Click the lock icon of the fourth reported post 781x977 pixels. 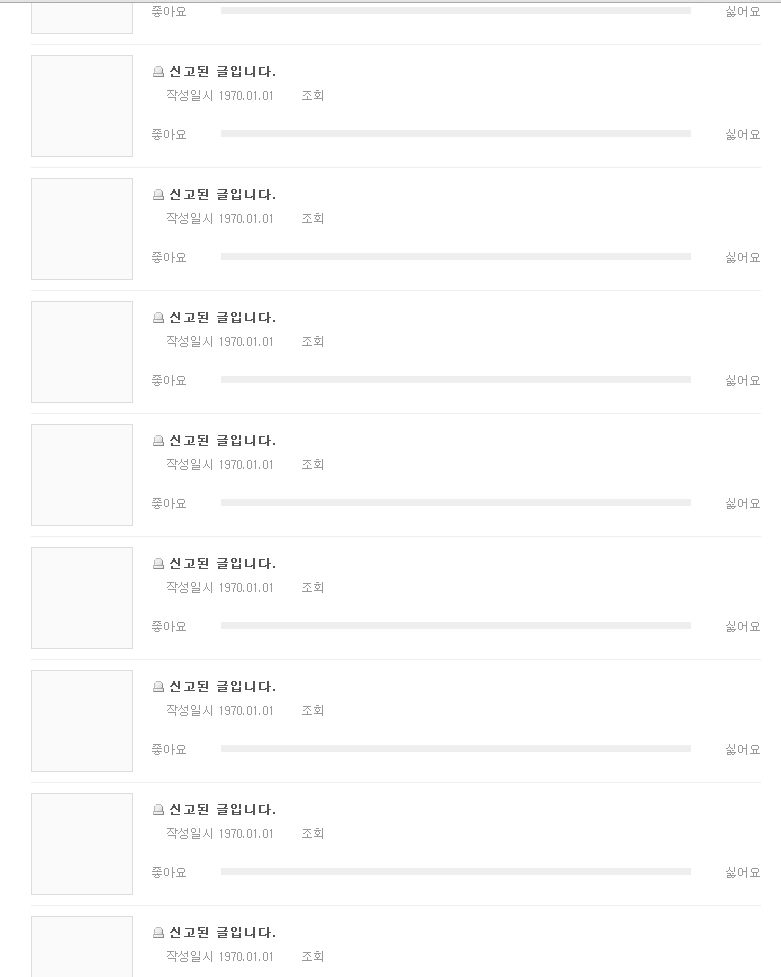pyautogui.click(x=158, y=441)
